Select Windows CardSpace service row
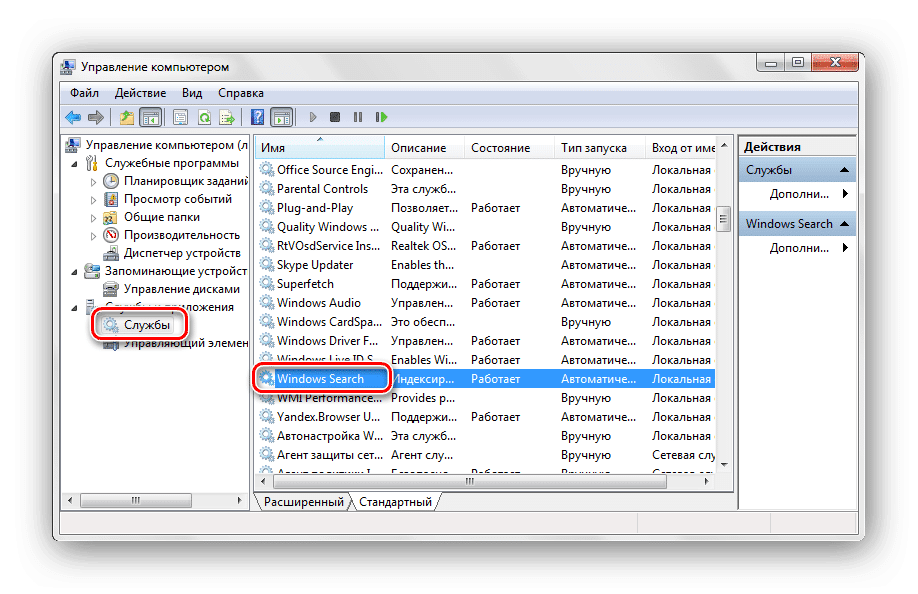 click(x=485, y=322)
